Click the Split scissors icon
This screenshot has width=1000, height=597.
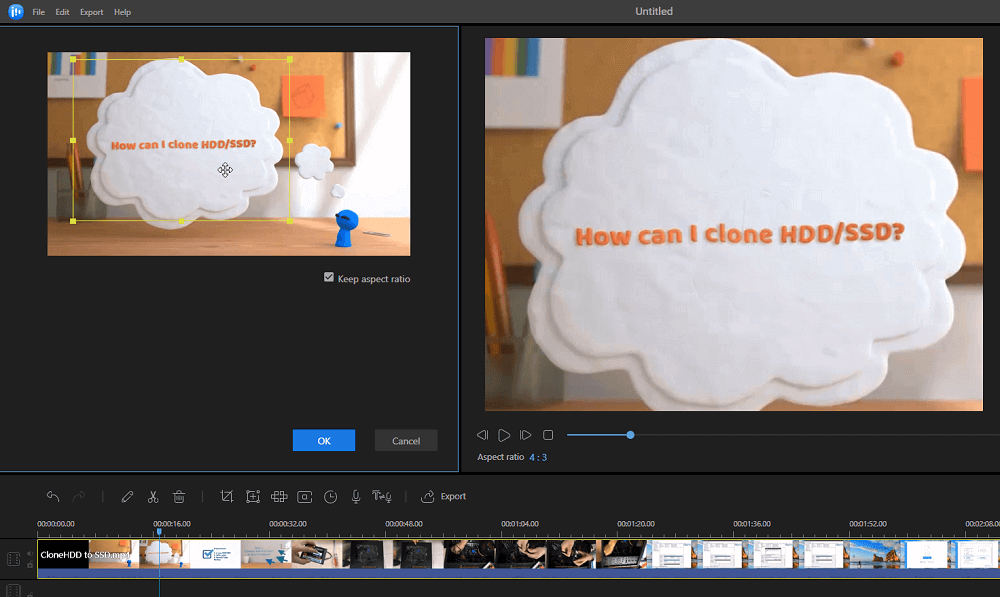(x=153, y=496)
